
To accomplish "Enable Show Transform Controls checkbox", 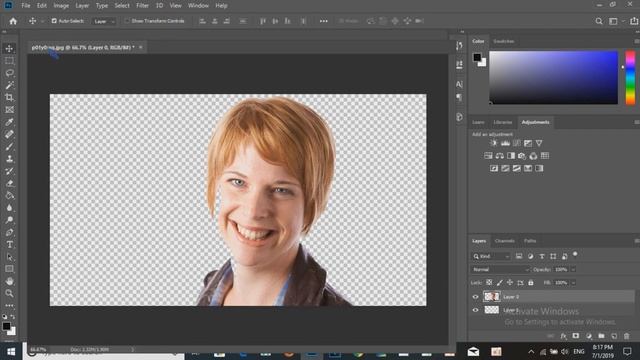I will pos(127,21).
